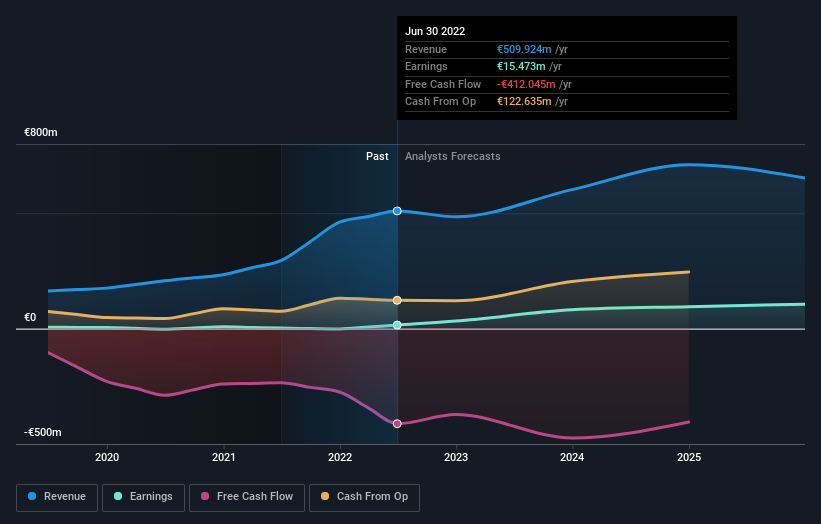Click the Revenue row label in tooltip

pos(426,49)
